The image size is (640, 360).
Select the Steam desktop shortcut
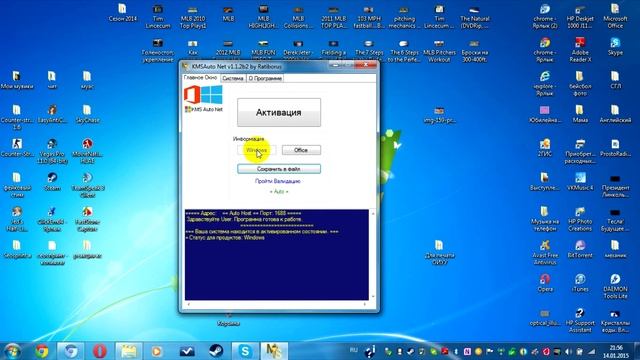pyautogui.click(x=52, y=182)
